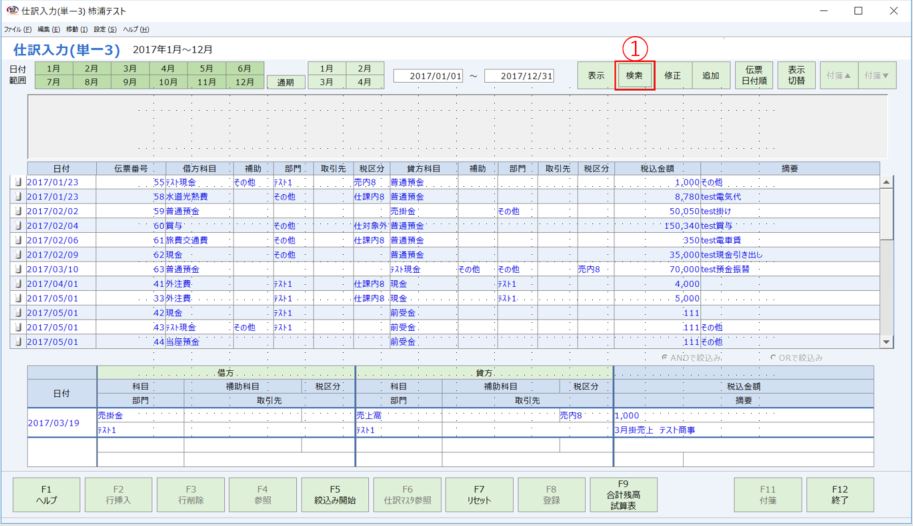Click the journal list scrollbar thumb
This screenshot has width=913, height=526.
pos(886,214)
